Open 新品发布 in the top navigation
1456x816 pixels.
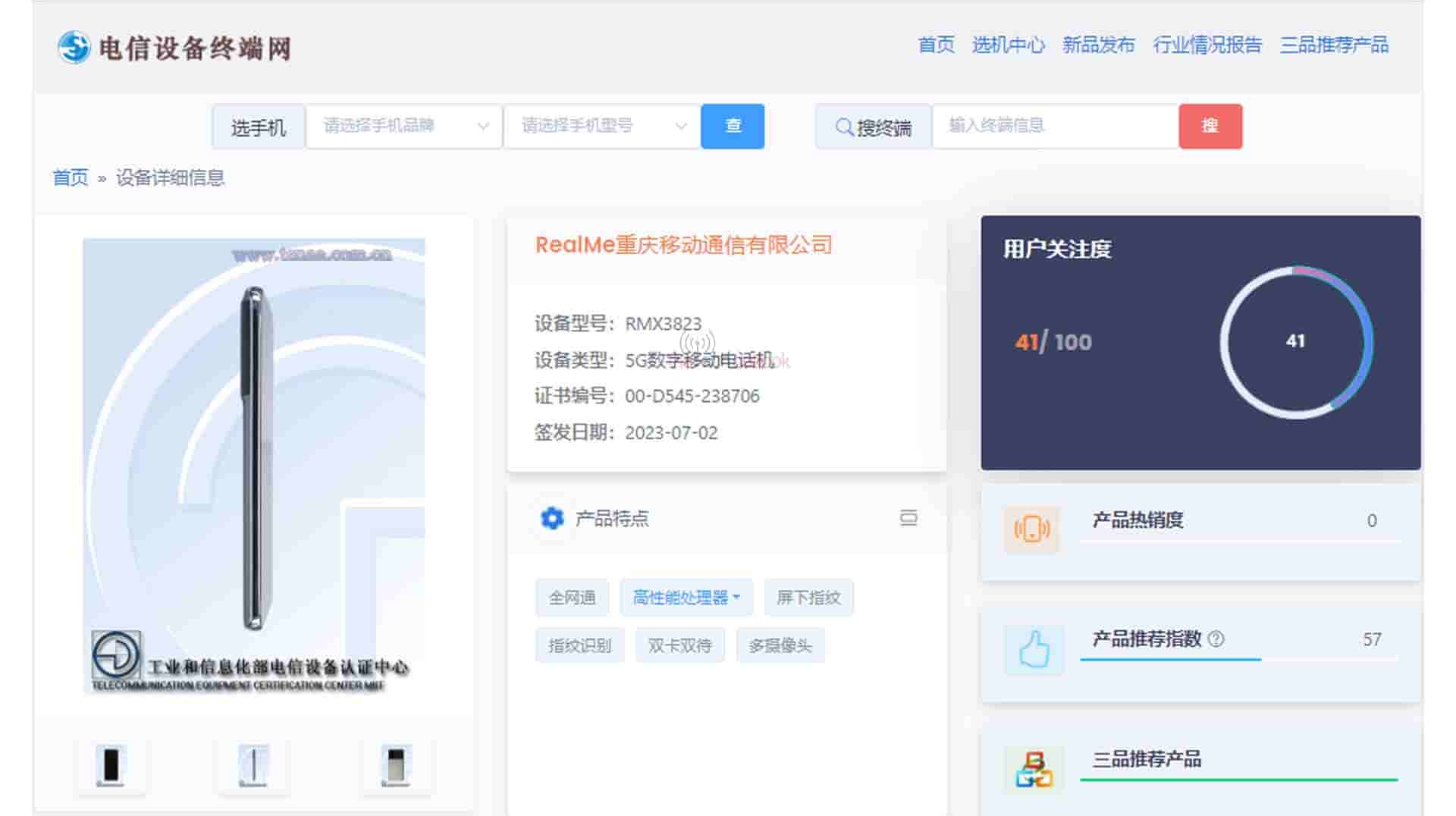1098,45
